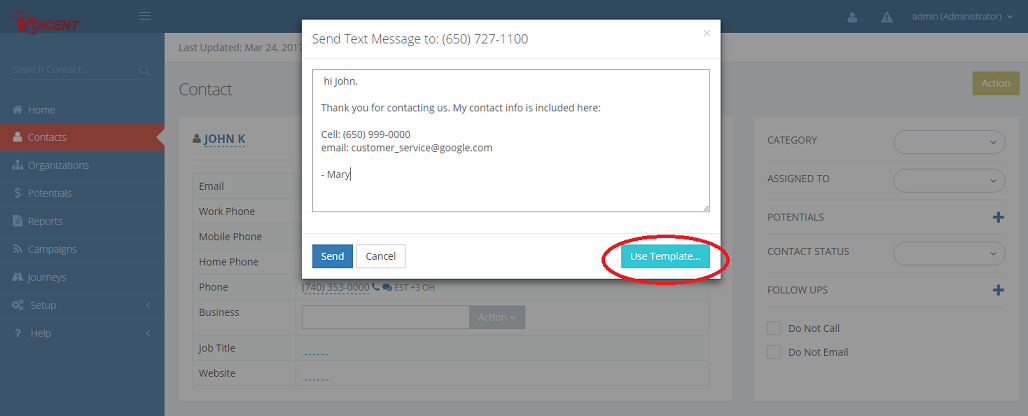Add a potential with the plus icon
The width and height of the screenshot is (1028, 416).
(x=998, y=217)
